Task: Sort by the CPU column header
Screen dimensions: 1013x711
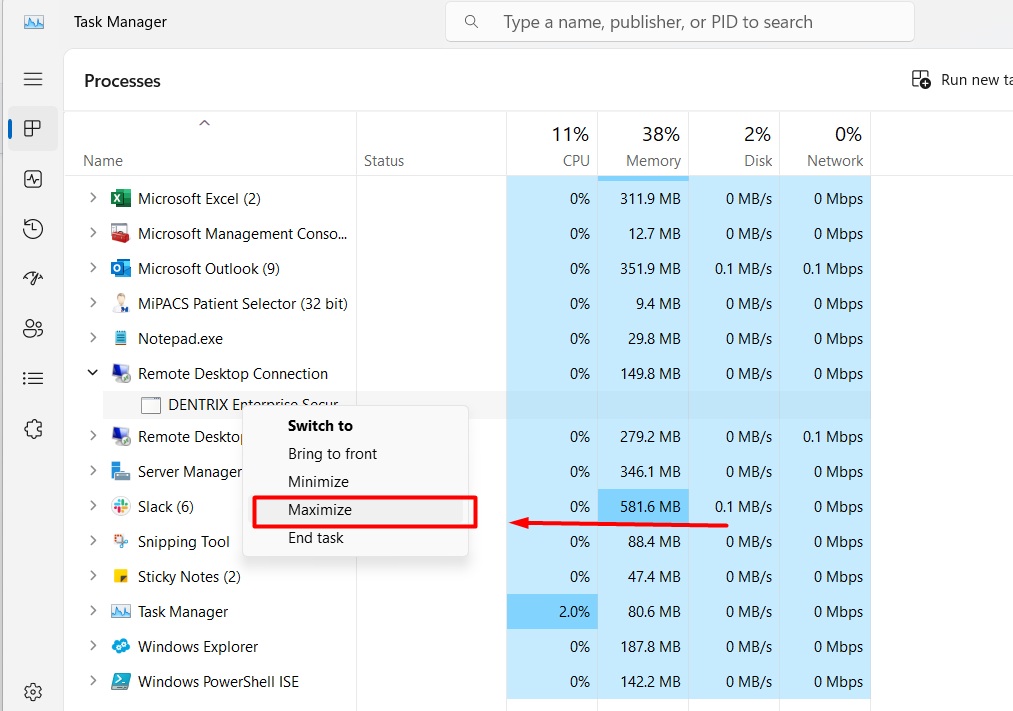Action: tap(552, 143)
